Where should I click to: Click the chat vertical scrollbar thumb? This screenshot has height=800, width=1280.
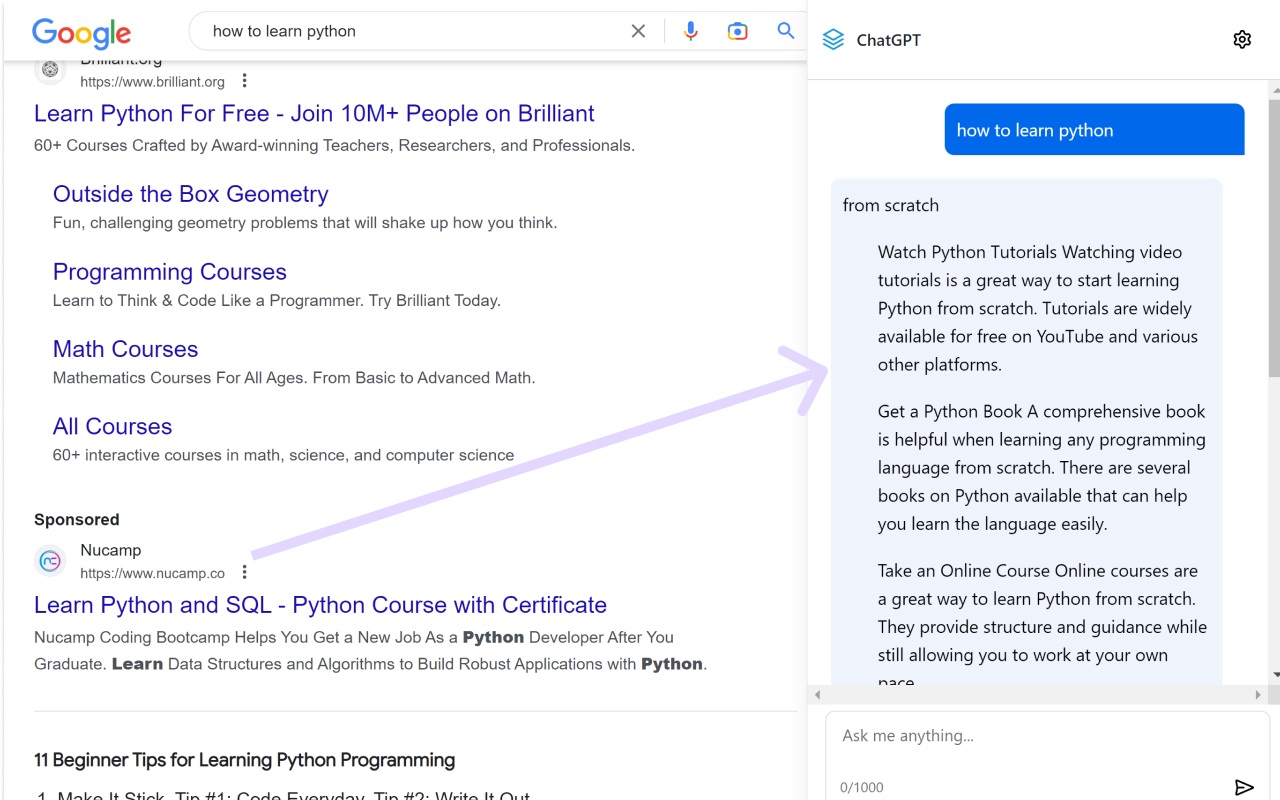[1274, 238]
